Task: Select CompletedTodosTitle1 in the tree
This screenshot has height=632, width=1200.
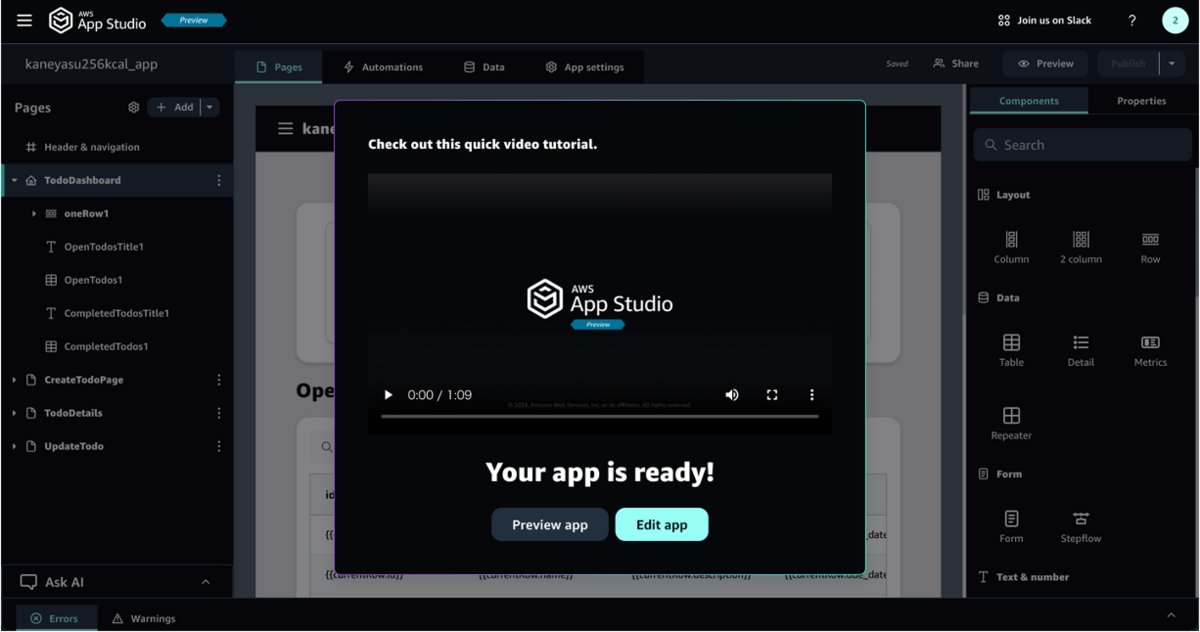Action: [x=117, y=313]
